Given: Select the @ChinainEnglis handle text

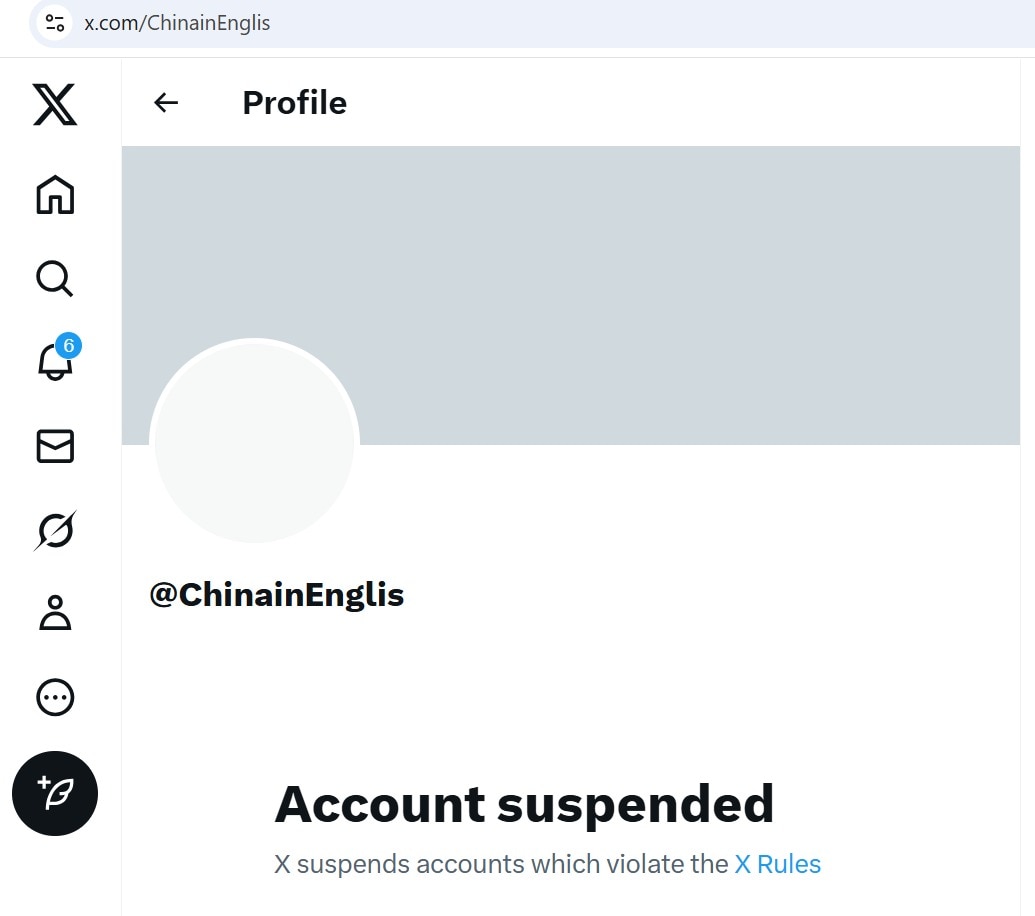Looking at the screenshot, I should pyautogui.click(x=277, y=595).
